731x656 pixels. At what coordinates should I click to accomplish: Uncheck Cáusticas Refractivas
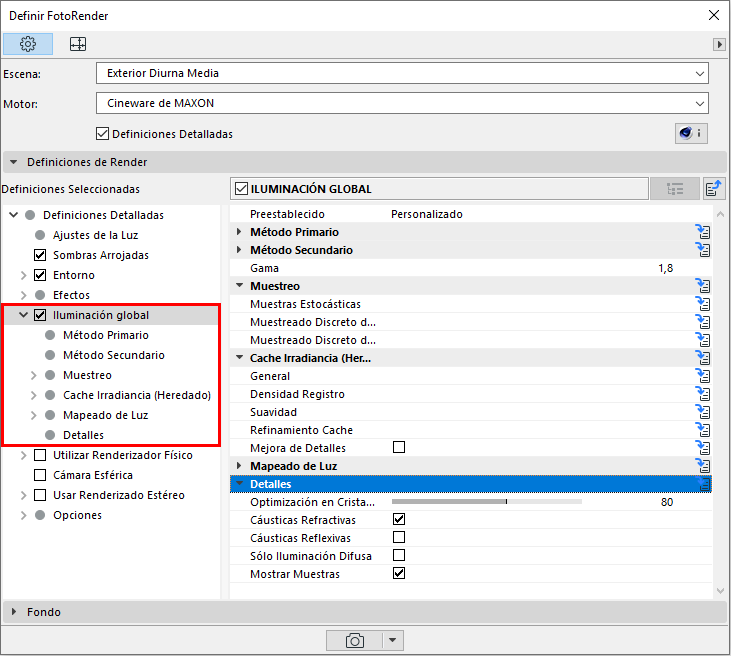click(x=399, y=519)
